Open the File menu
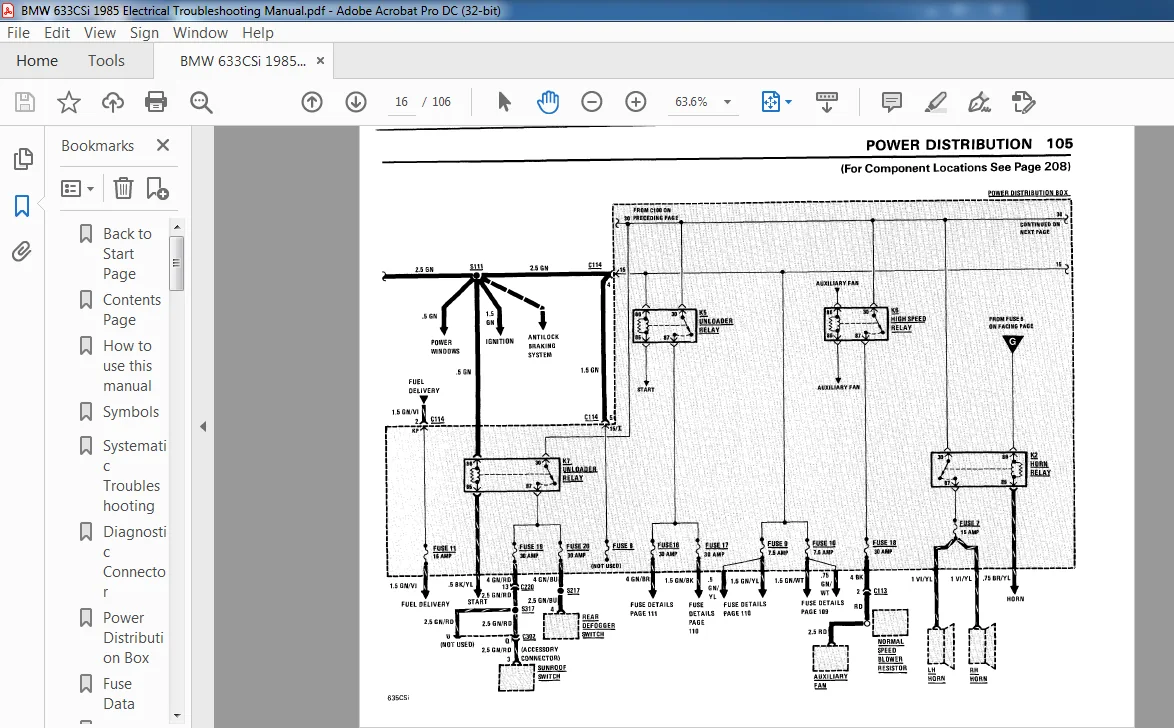The width and height of the screenshot is (1174, 728). tap(18, 33)
